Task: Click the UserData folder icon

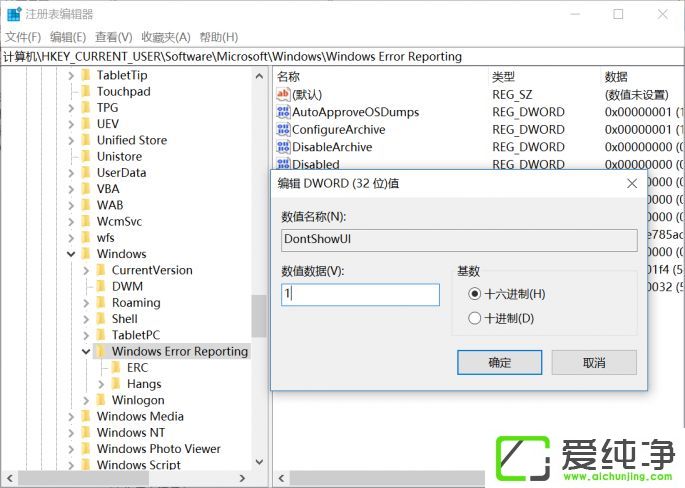Action: pos(86,173)
